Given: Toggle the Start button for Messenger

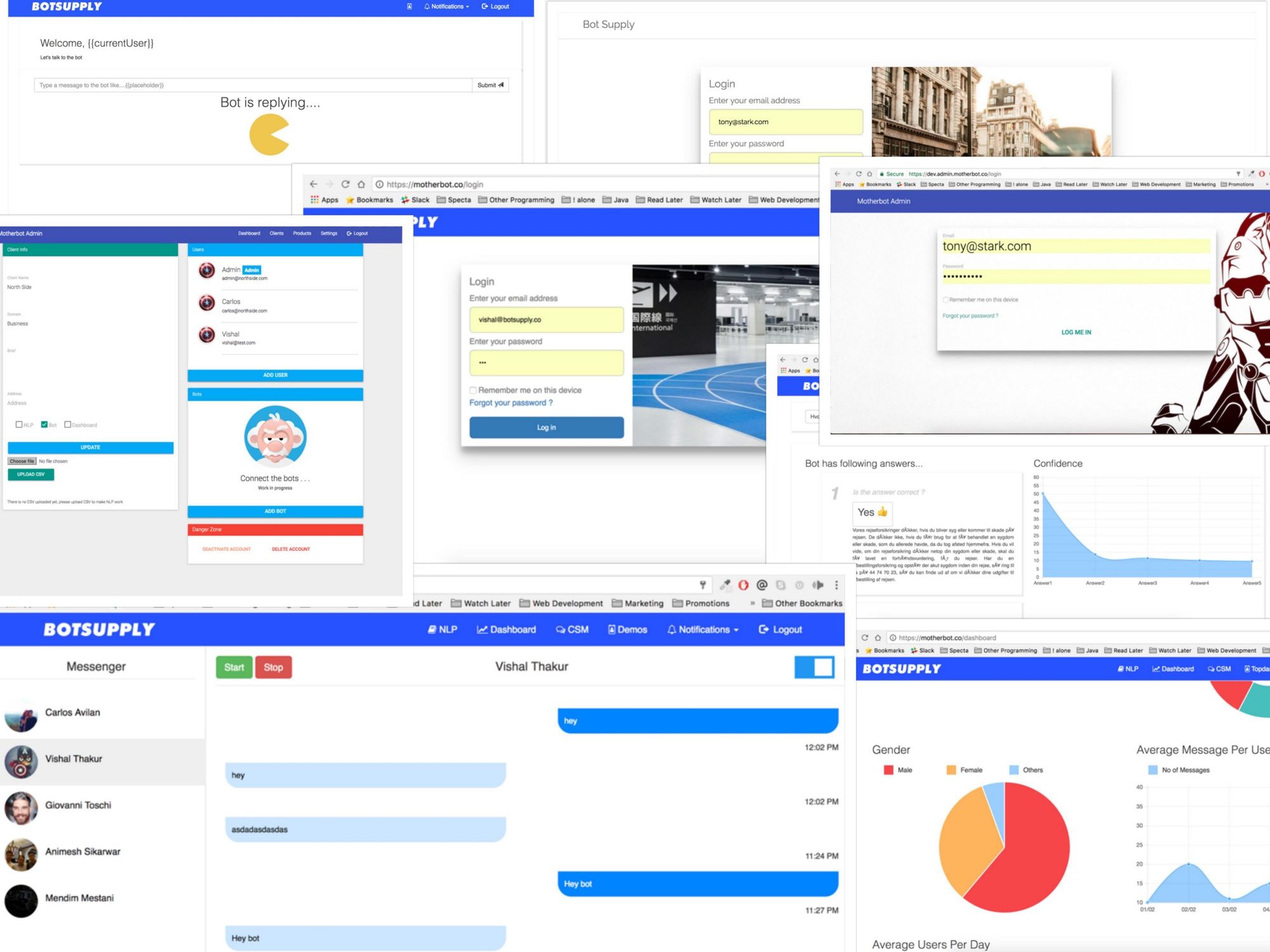Looking at the screenshot, I should tap(234, 667).
